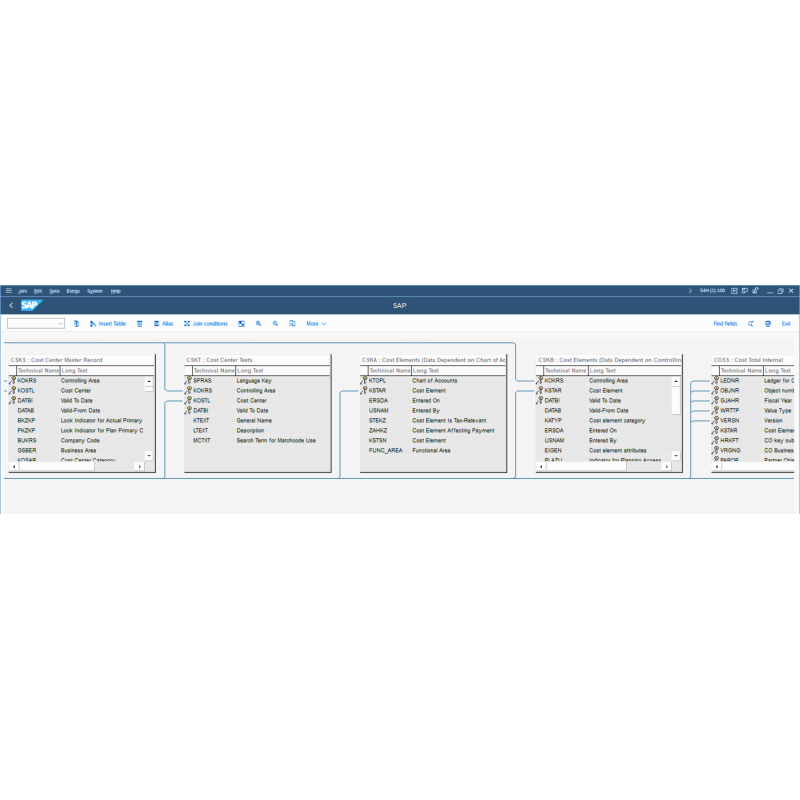
Task: Click the key icon beside SPRAS in CSKT
Action: pyautogui.click(x=187, y=380)
